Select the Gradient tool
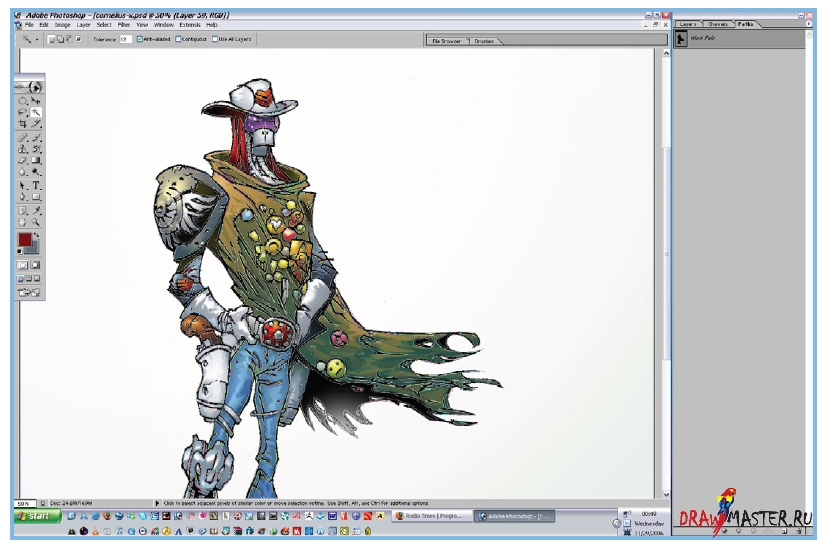The width and height of the screenshot is (820, 545). (x=36, y=161)
